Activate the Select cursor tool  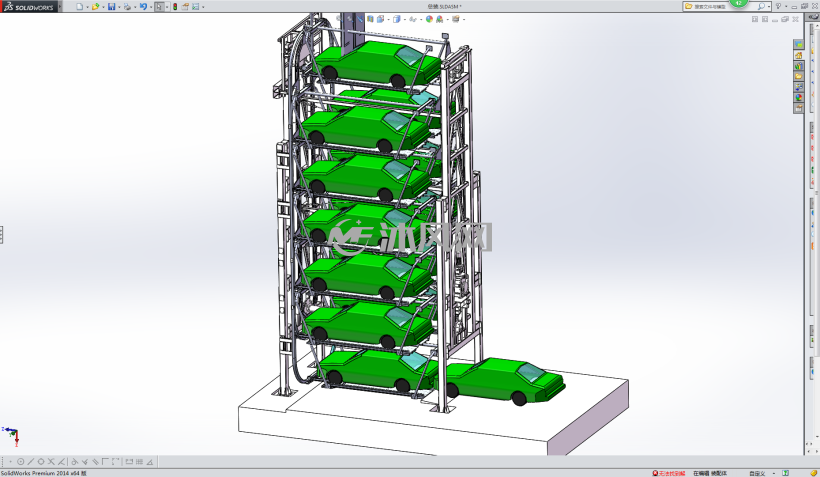159,7
